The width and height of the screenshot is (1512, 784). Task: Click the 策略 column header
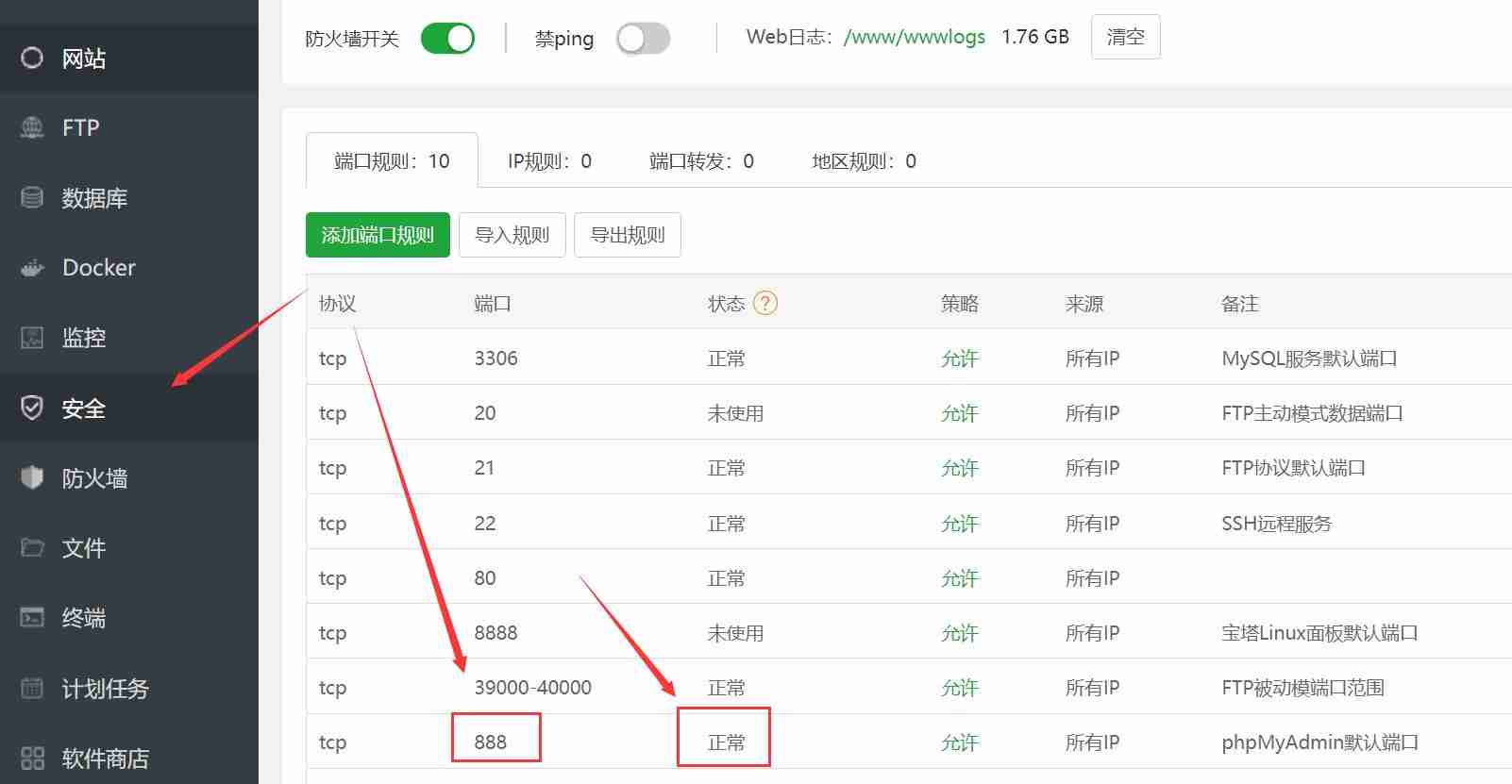(960, 304)
